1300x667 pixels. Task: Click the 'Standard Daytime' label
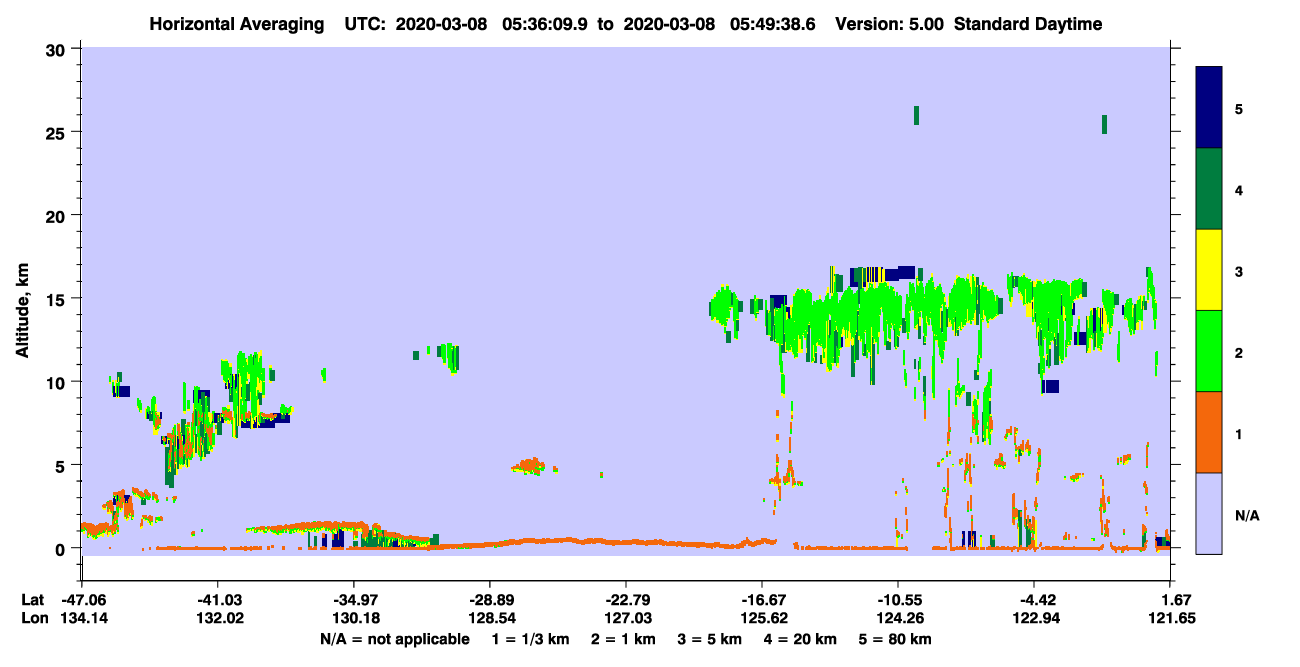(x=1028, y=24)
